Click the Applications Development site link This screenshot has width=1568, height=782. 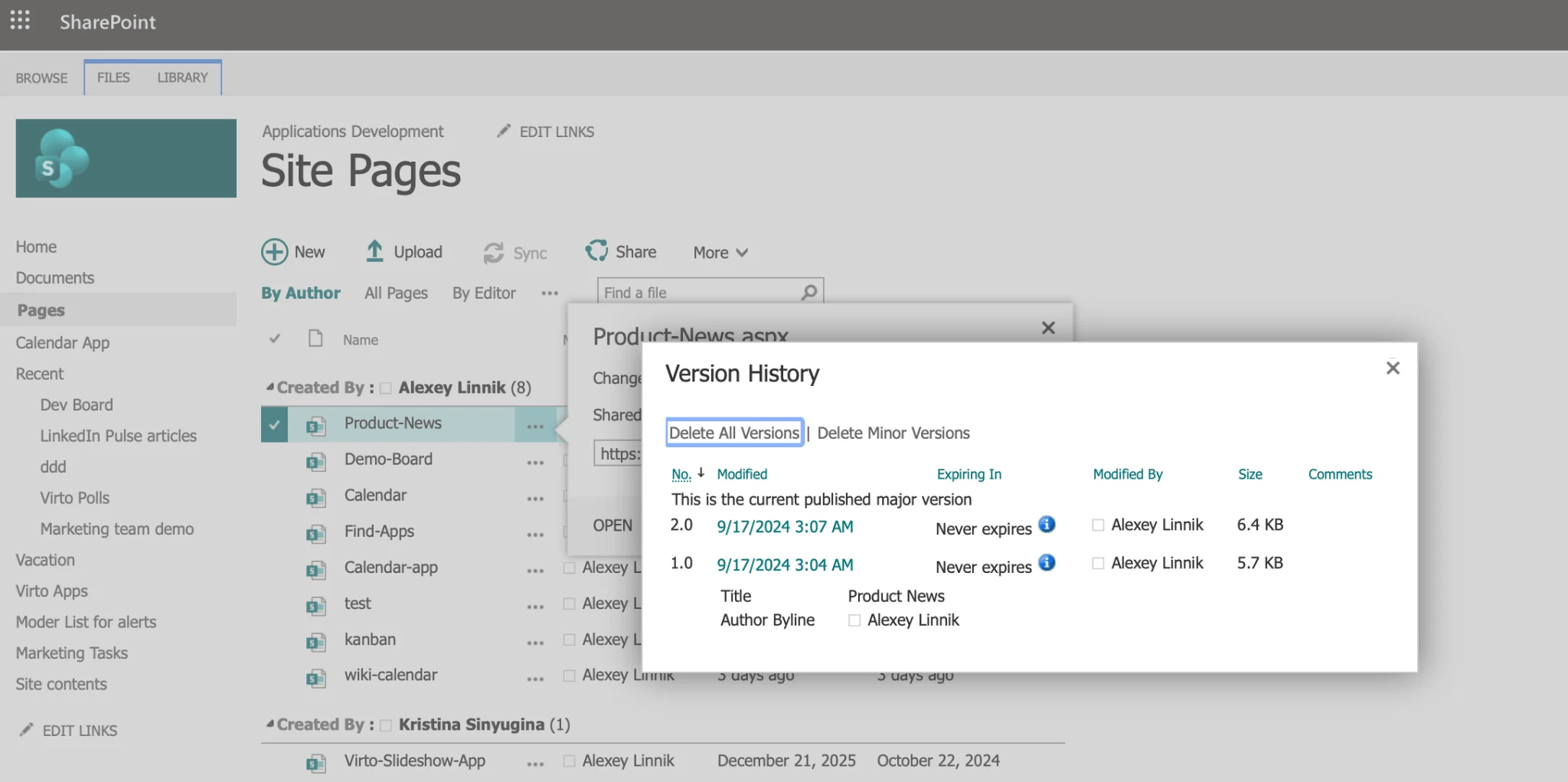[x=353, y=131]
